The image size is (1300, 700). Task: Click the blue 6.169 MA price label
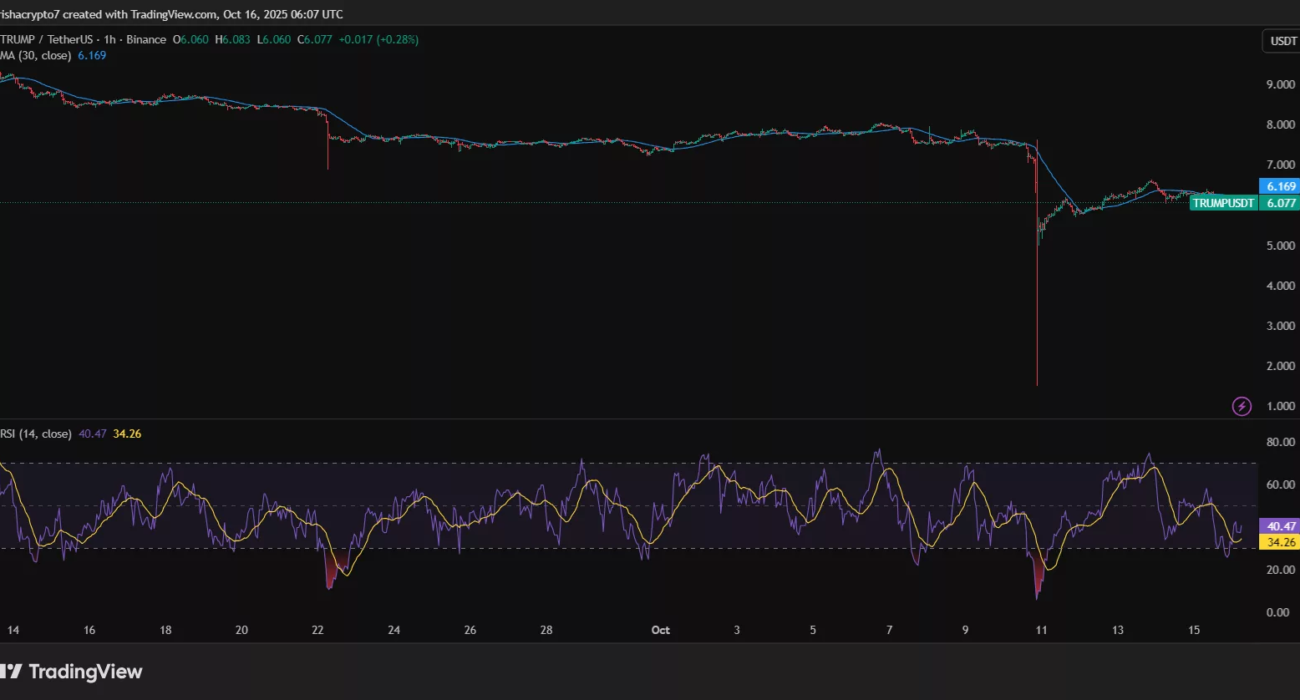coord(1280,187)
